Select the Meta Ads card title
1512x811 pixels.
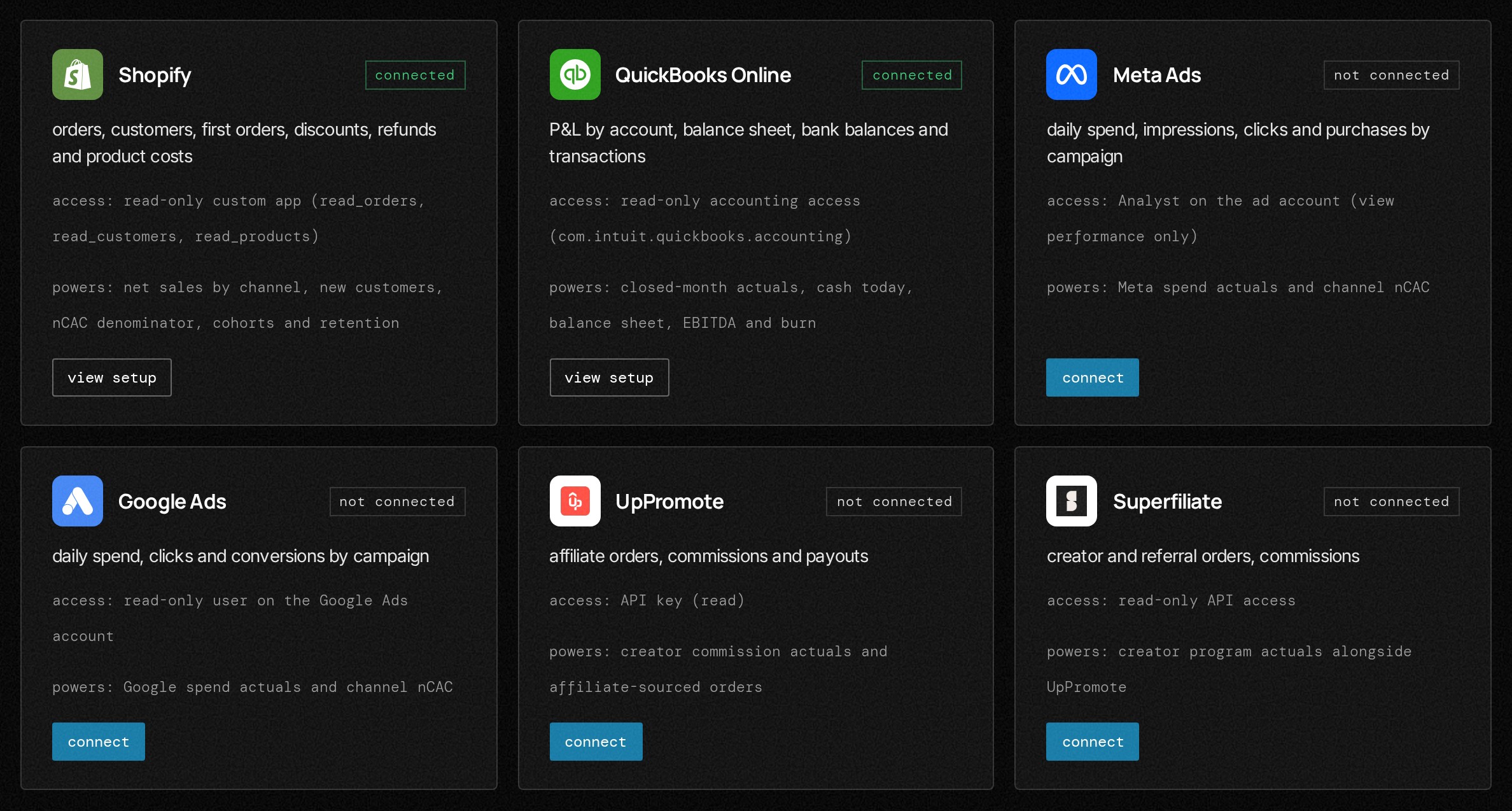[1157, 75]
